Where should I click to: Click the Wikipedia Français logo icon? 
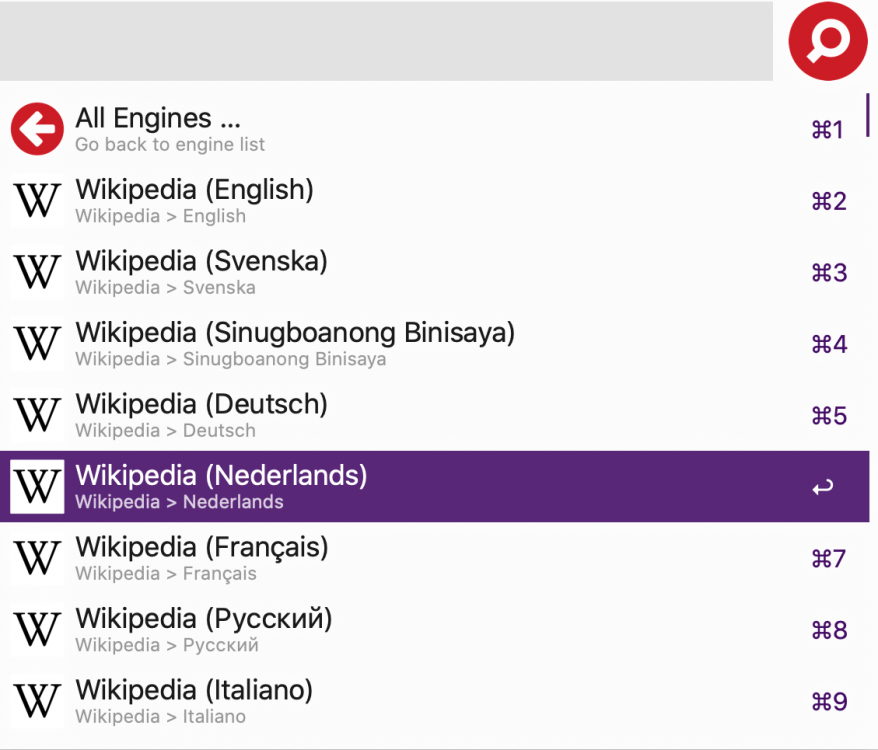37,558
